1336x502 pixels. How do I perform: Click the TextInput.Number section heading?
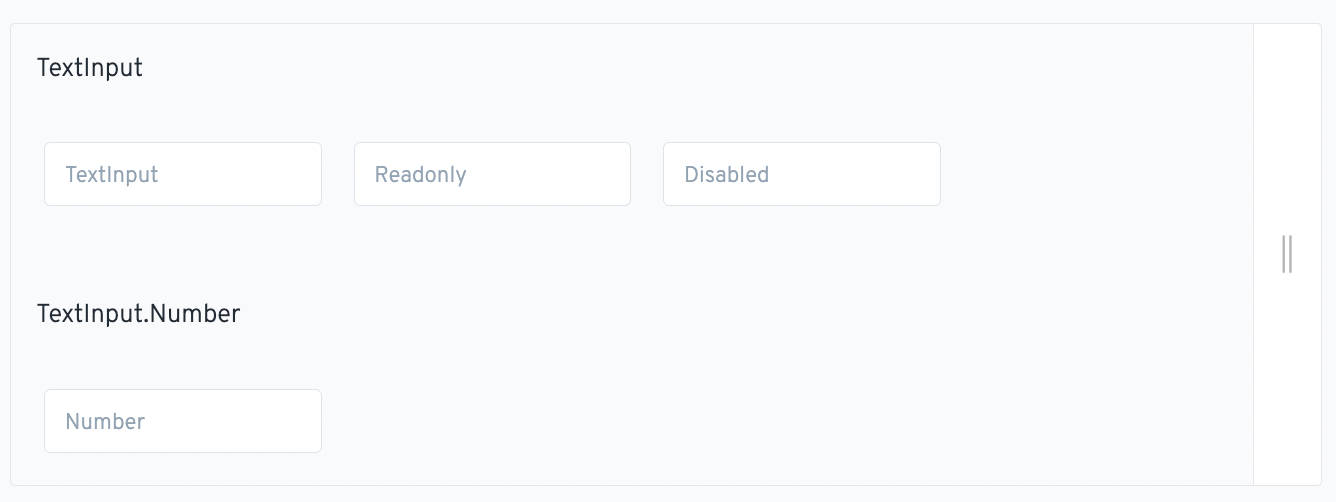pyautogui.click(x=139, y=314)
